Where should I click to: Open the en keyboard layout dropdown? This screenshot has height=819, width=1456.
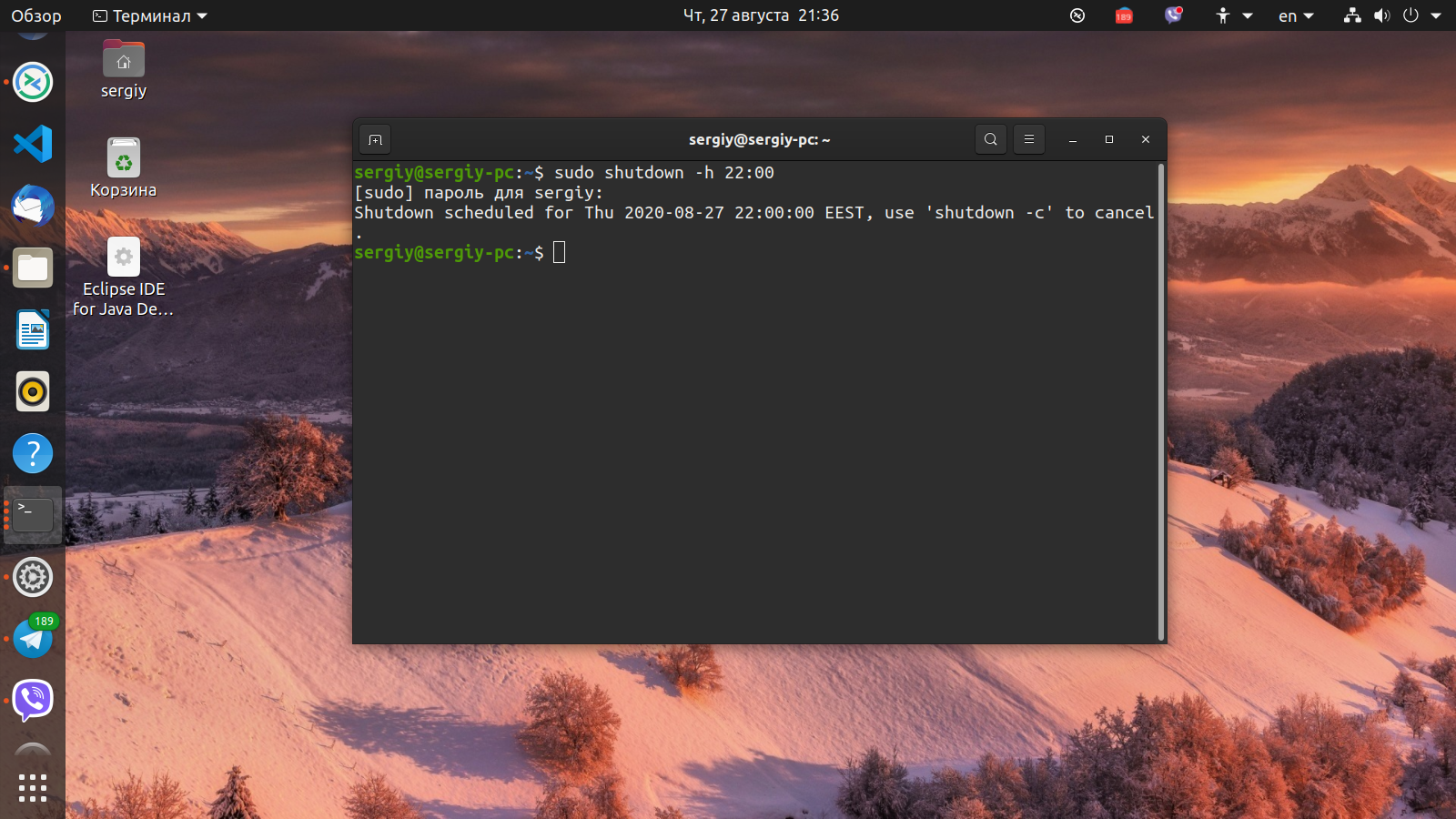click(1295, 15)
